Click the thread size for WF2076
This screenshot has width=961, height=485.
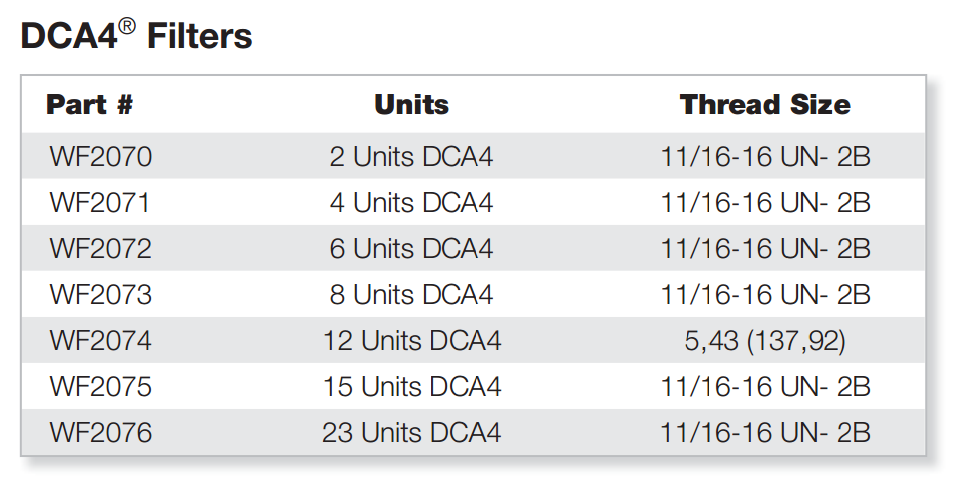(x=765, y=432)
